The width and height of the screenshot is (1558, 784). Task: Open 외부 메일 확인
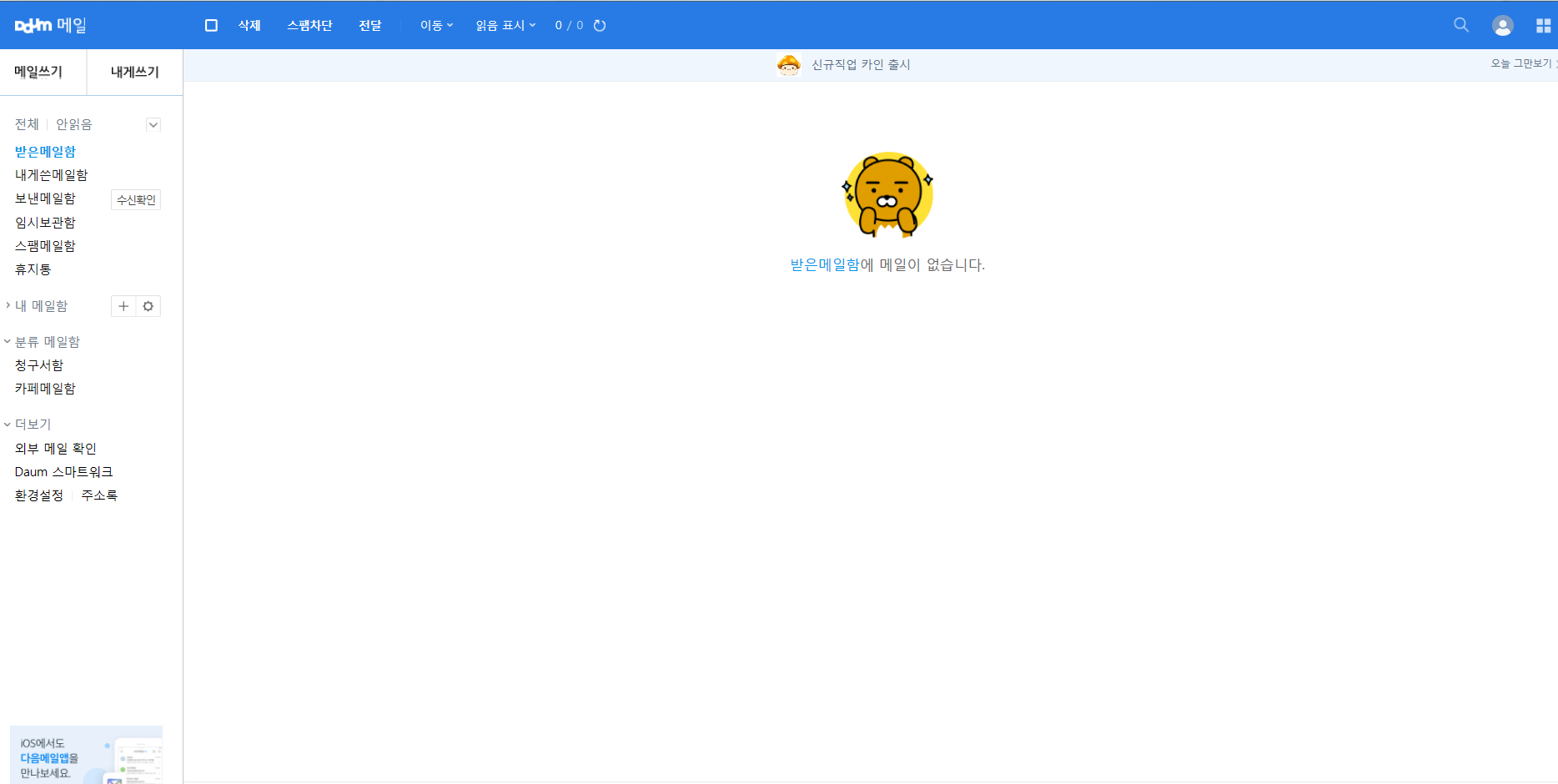pos(56,449)
